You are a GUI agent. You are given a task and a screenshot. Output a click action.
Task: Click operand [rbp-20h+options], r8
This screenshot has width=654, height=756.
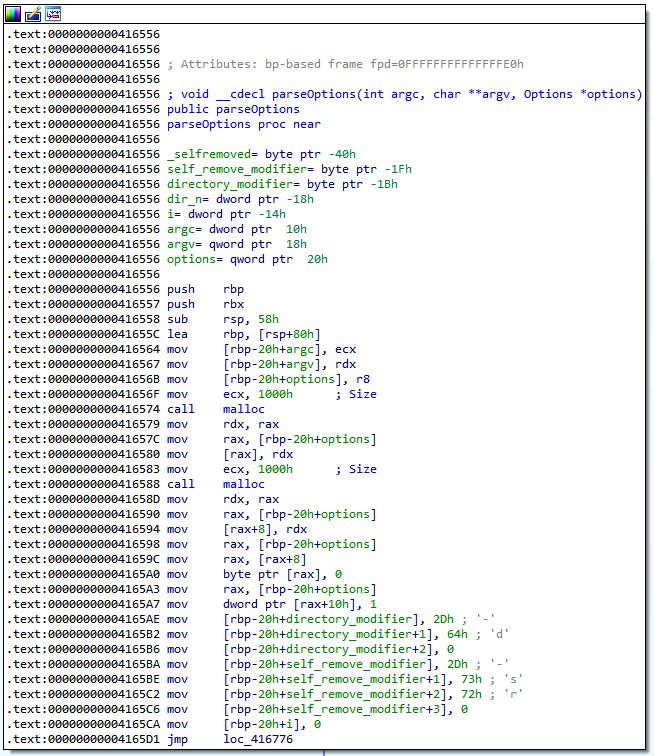[x=296, y=379]
